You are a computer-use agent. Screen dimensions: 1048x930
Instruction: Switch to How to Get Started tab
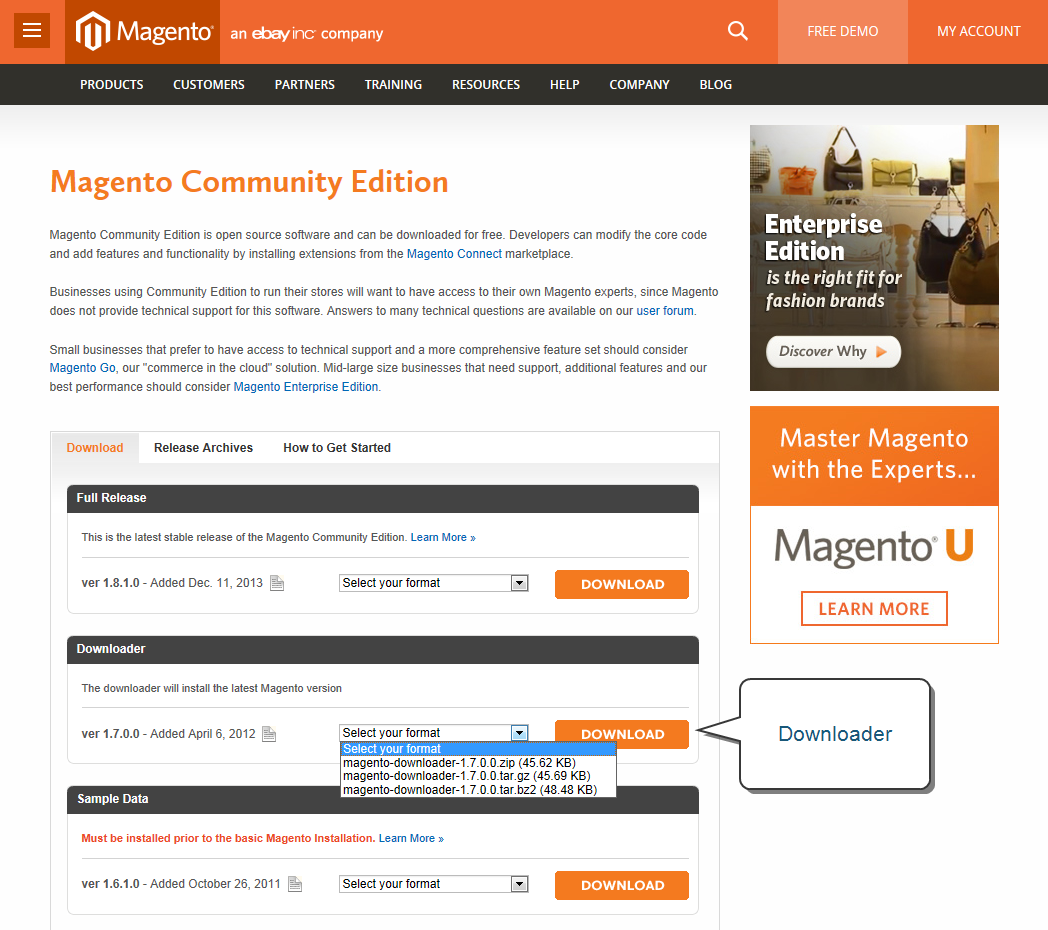337,448
